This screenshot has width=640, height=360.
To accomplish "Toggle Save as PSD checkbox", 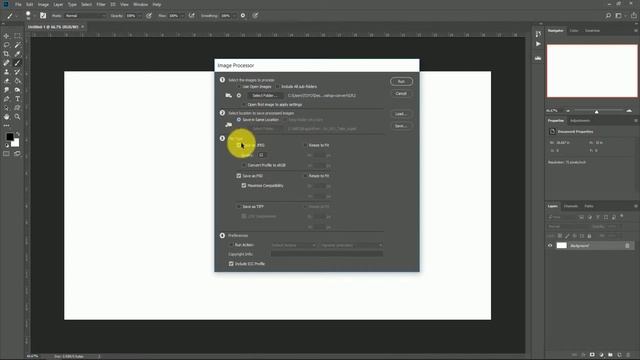I will 239,176.
